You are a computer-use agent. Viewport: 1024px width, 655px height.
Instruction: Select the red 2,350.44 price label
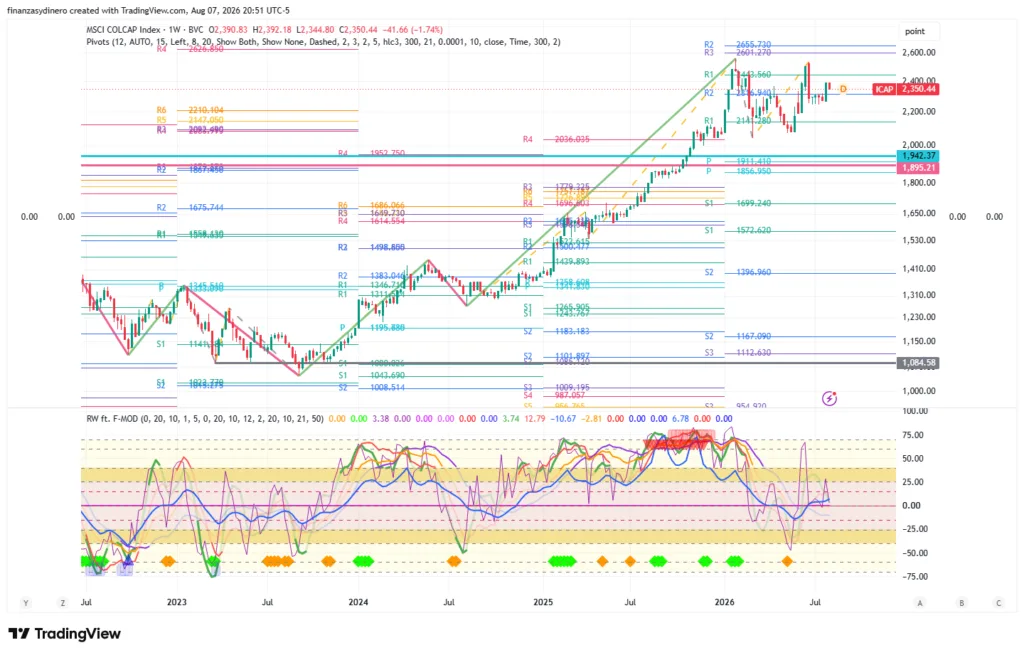pos(918,89)
